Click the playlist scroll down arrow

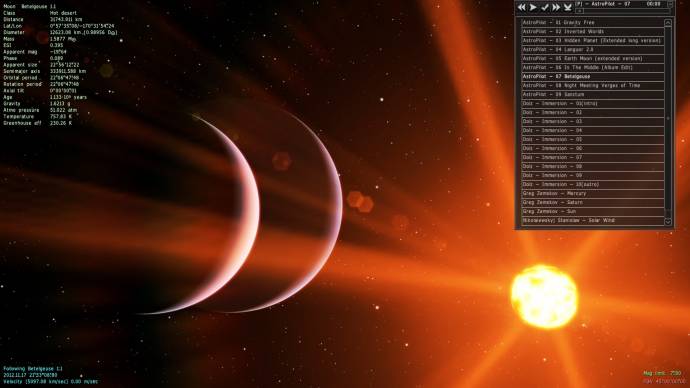click(668, 222)
